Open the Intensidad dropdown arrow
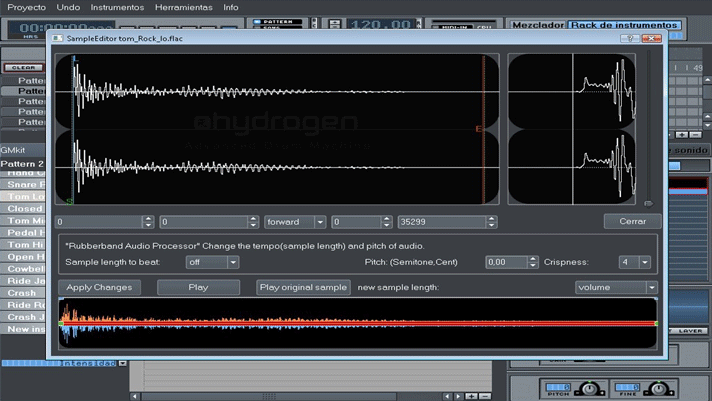This screenshot has width=712, height=401. 123,363
